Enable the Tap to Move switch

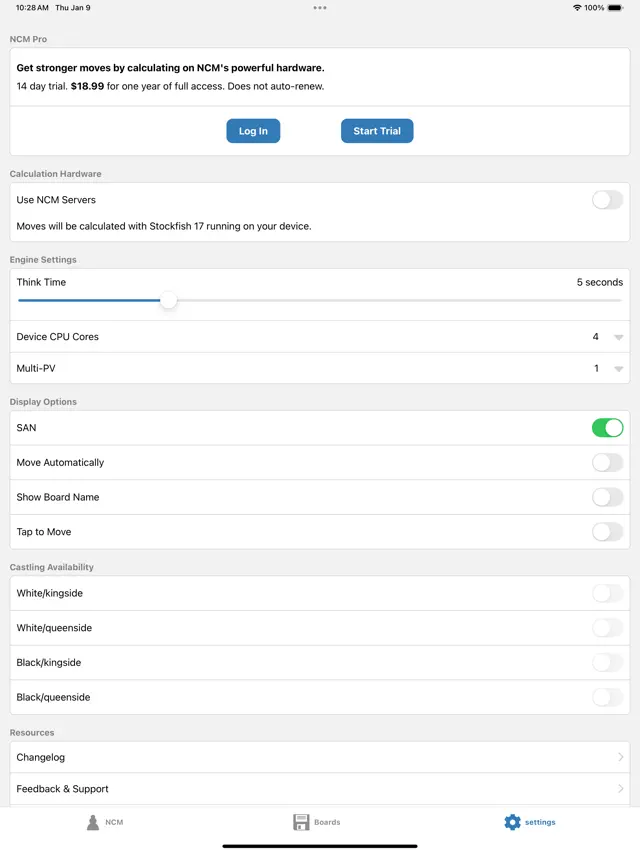(x=607, y=532)
